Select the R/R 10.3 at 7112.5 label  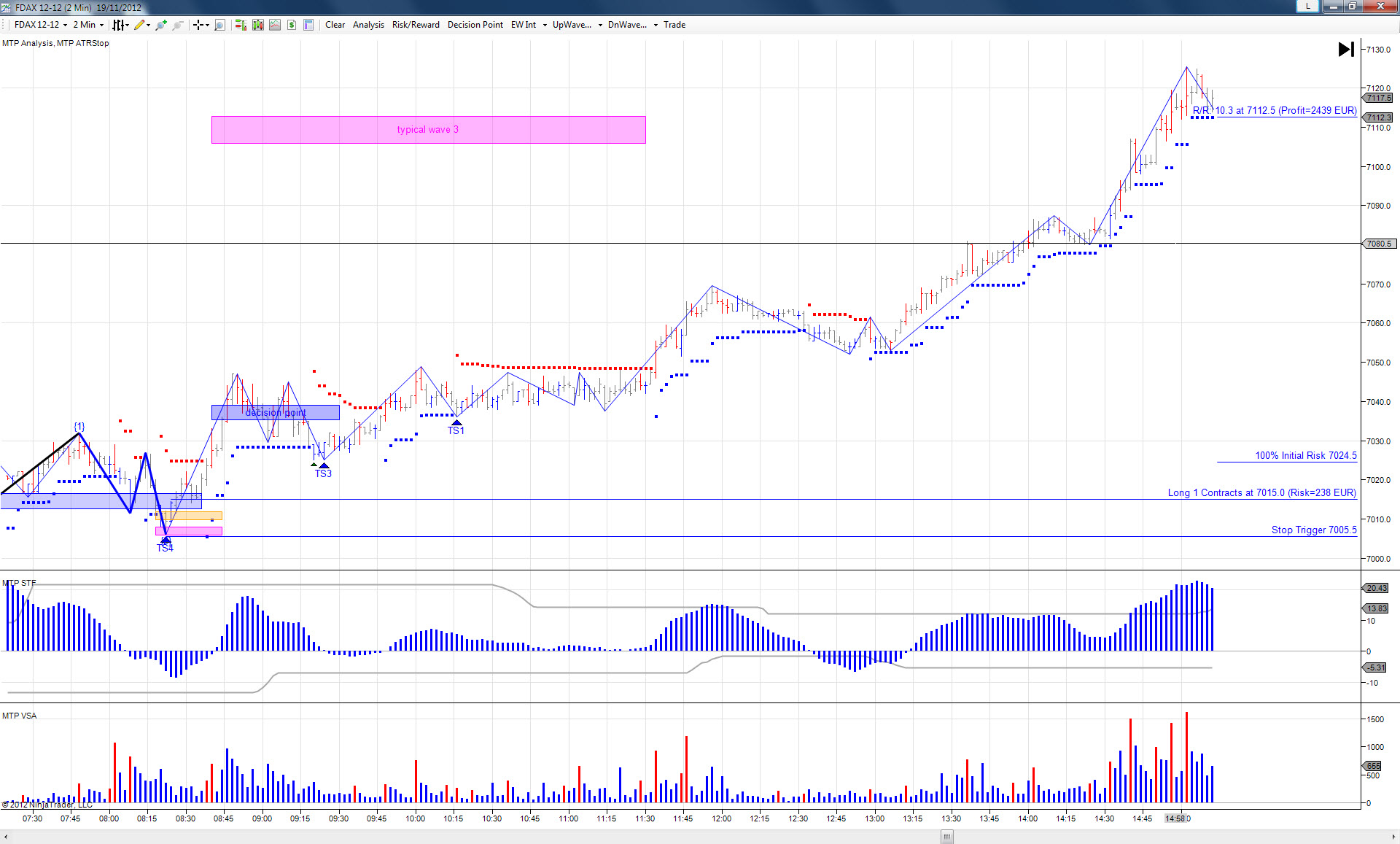coord(1275,111)
